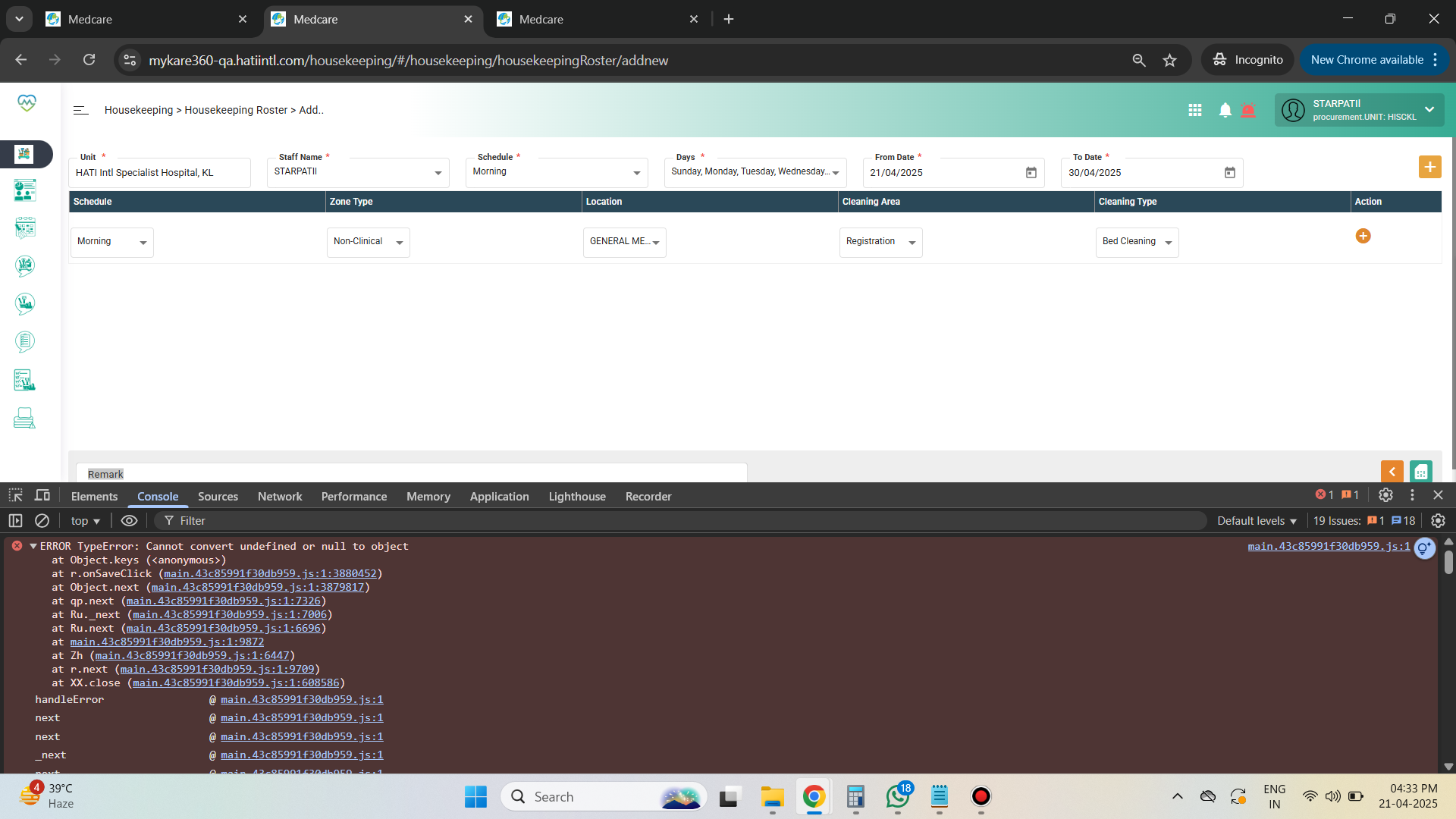Switch to the Performance tab
The width and height of the screenshot is (1456, 819).
(x=354, y=496)
